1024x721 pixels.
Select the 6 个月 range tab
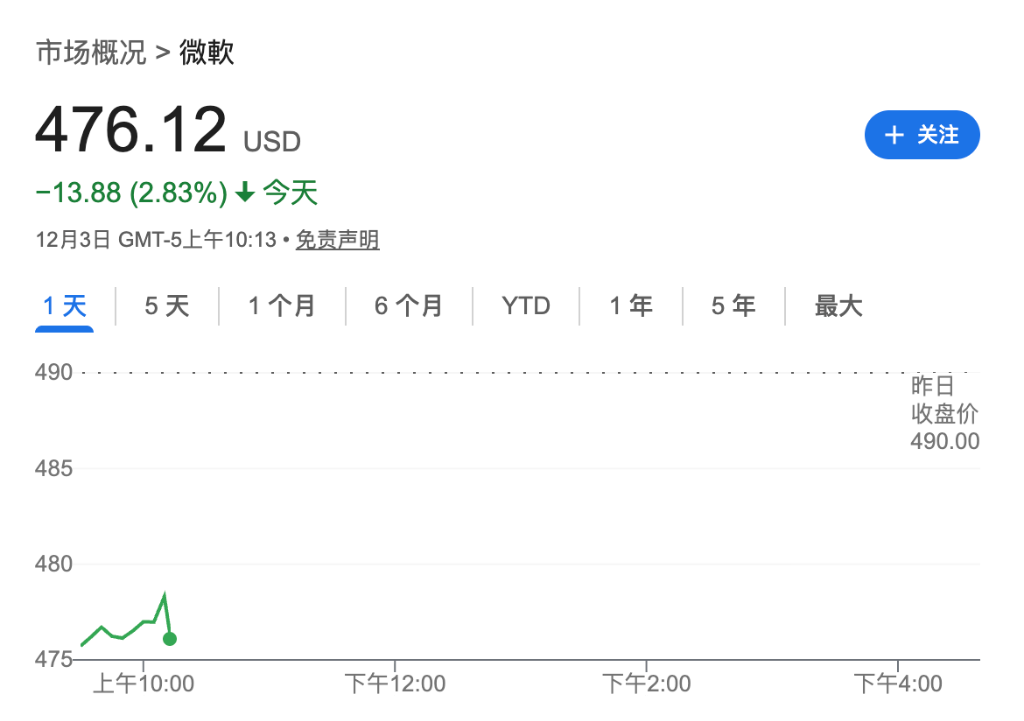click(x=408, y=306)
